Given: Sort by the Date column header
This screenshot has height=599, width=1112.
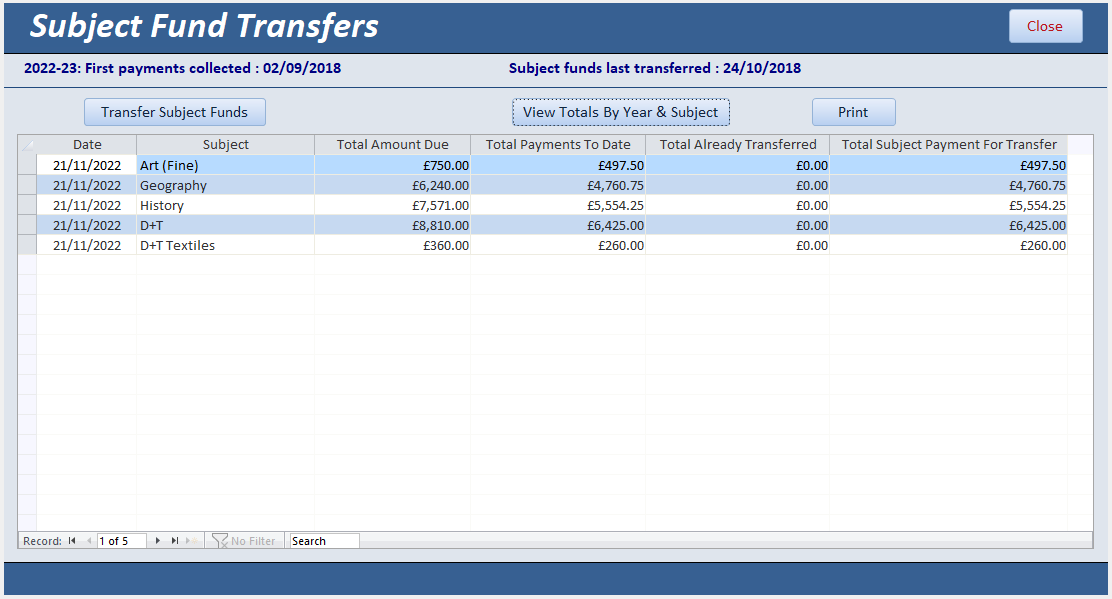Looking at the screenshot, I should [87, 145].
